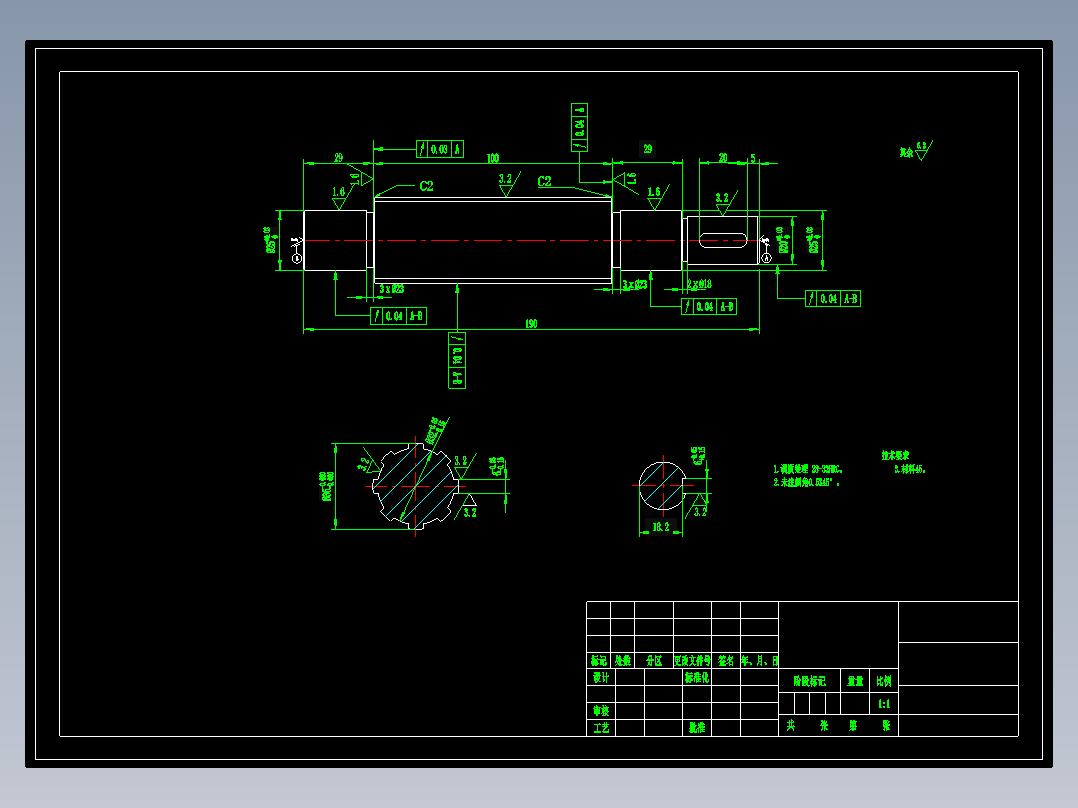Click the "5" dimension beside the 20
Viewport: 1078px width, 808px height.
coord(753,158)
